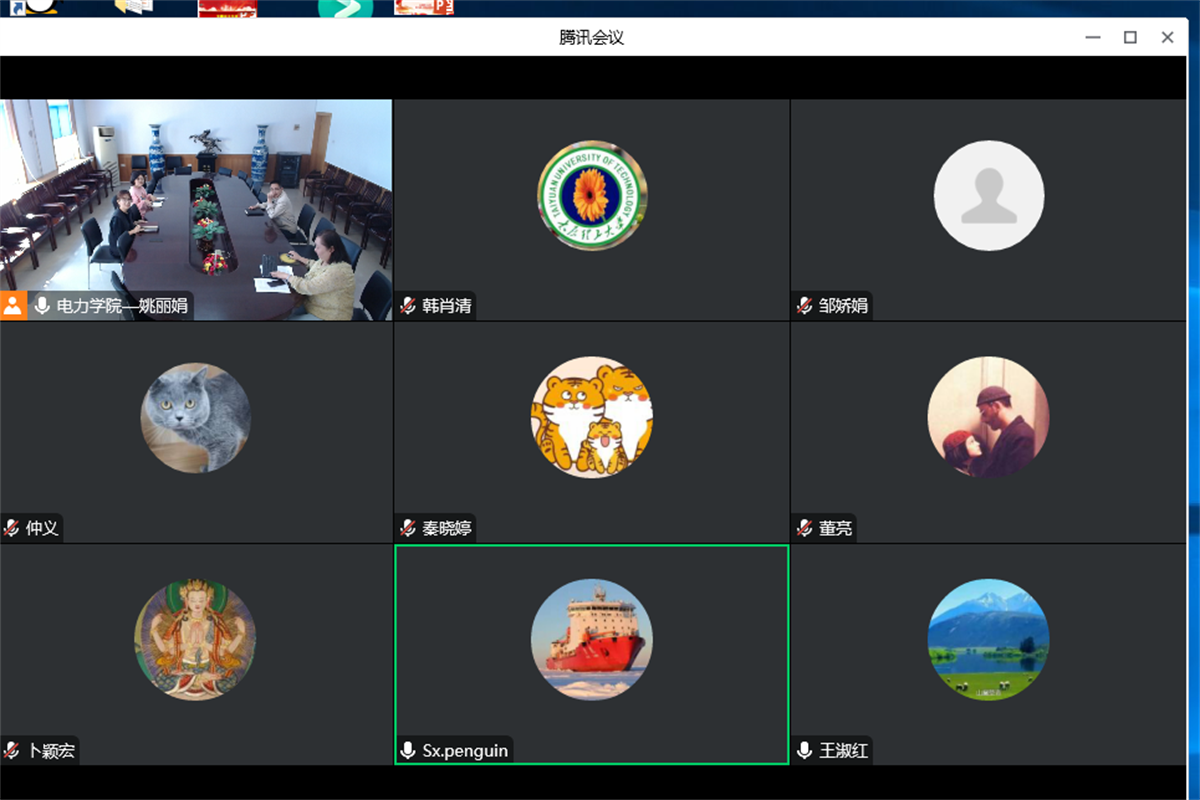Select the conference room video feed
The width and height of the screenshot is (1200, 800).
pyautogui.click(x=196, y=200)
